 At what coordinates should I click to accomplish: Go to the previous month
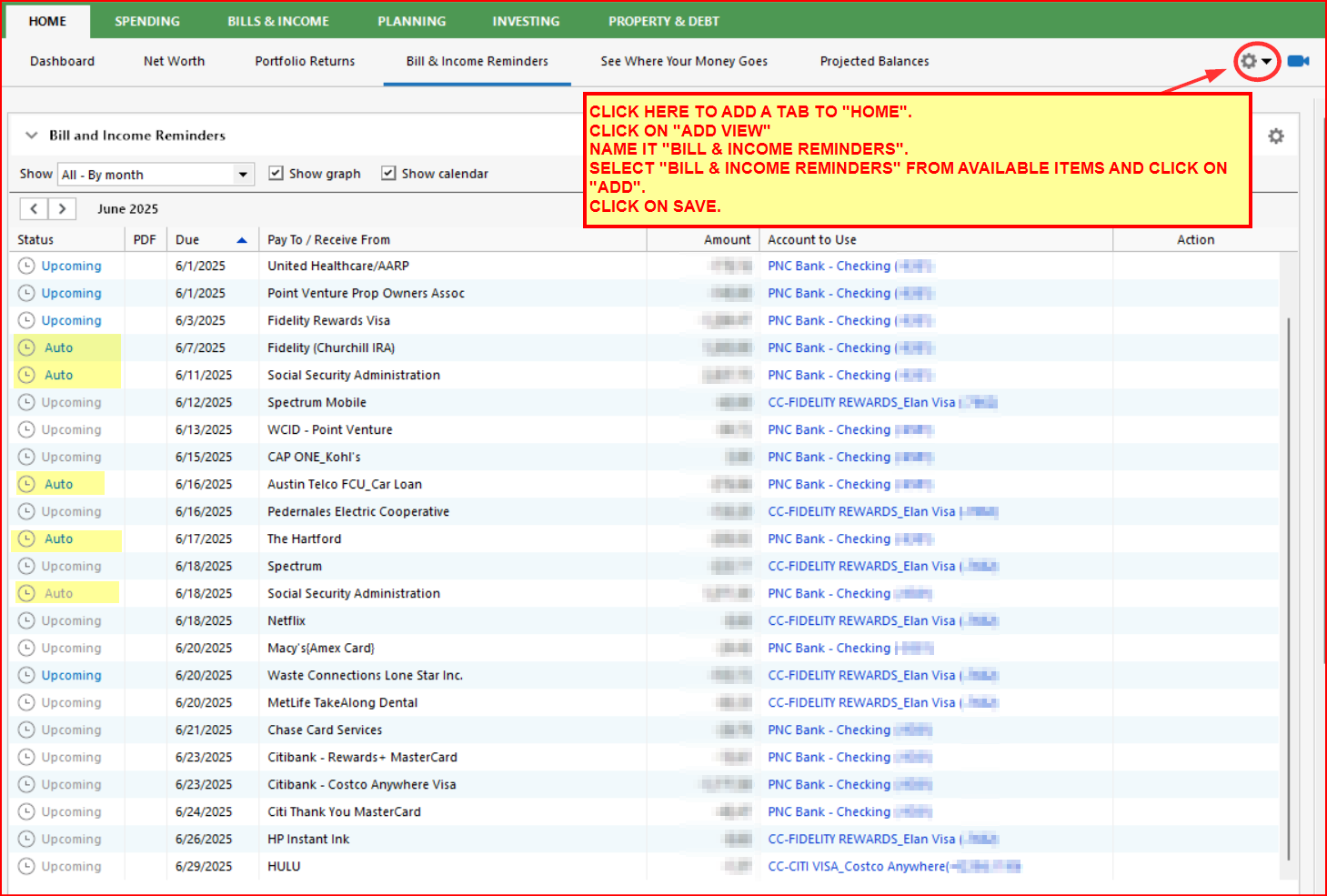[x=34, y=208]
